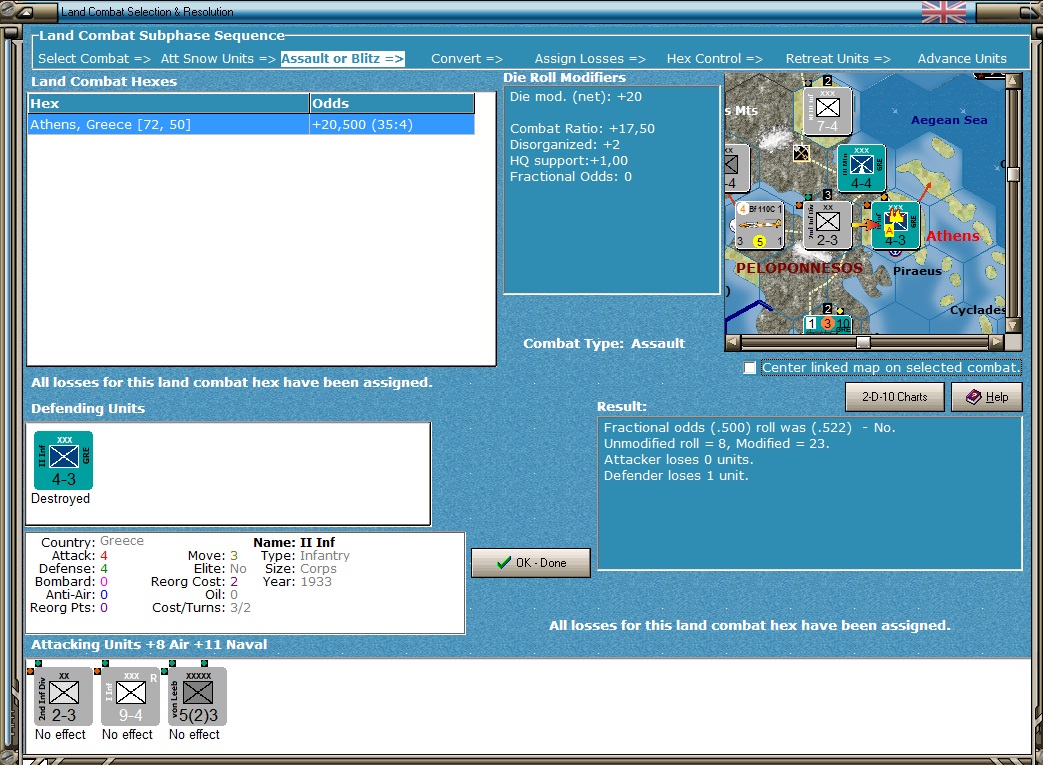Click the Cost/Turns: 3/2 unit detail
The image size is (1043, 765).
click(202, 607)
